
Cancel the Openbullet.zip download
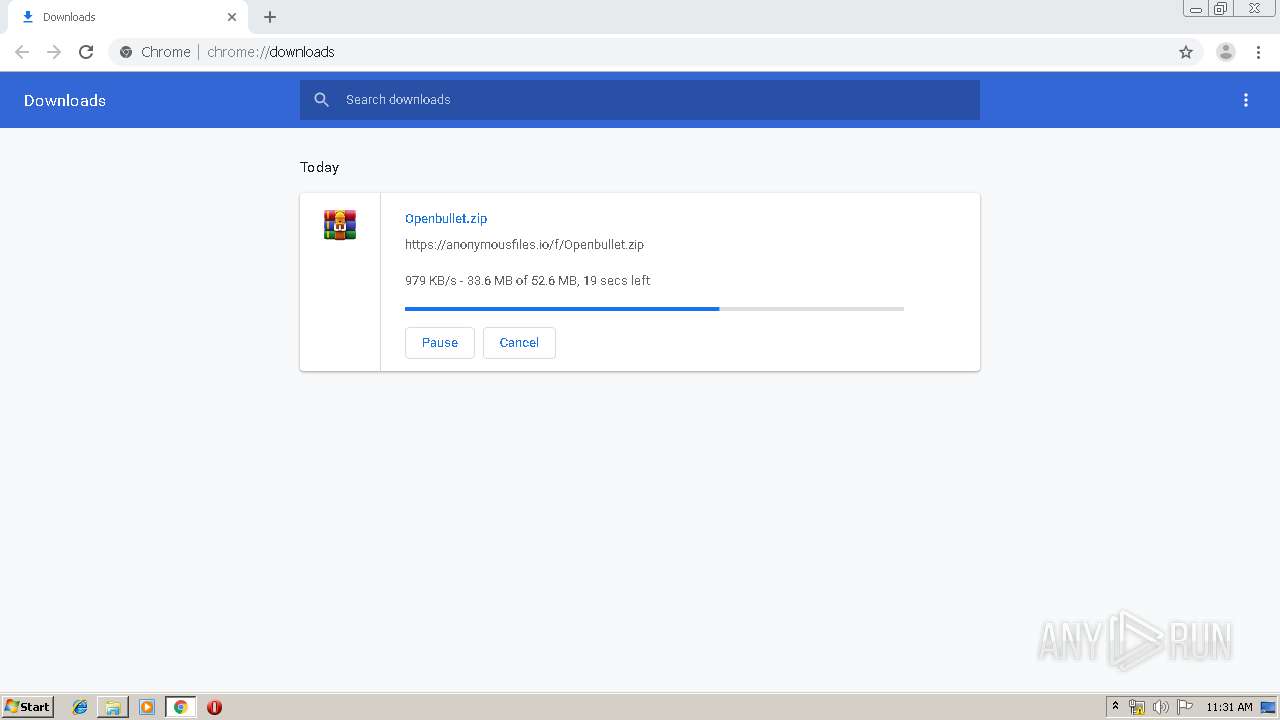click(x=519, y=343)
